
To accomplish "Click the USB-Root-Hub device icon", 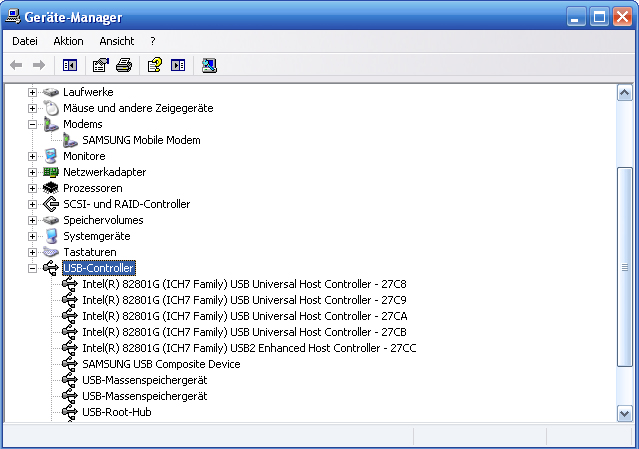I will 70,412.
